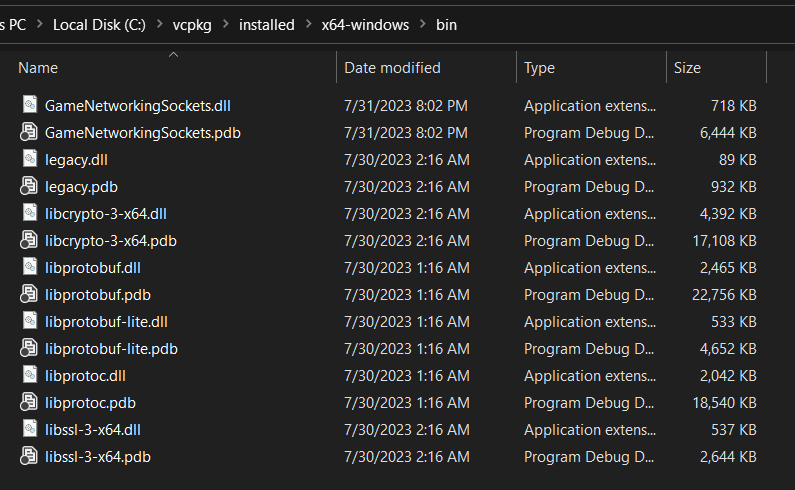
Task: Click the legacy.dll file icon
Action: [x=29, y=159]
